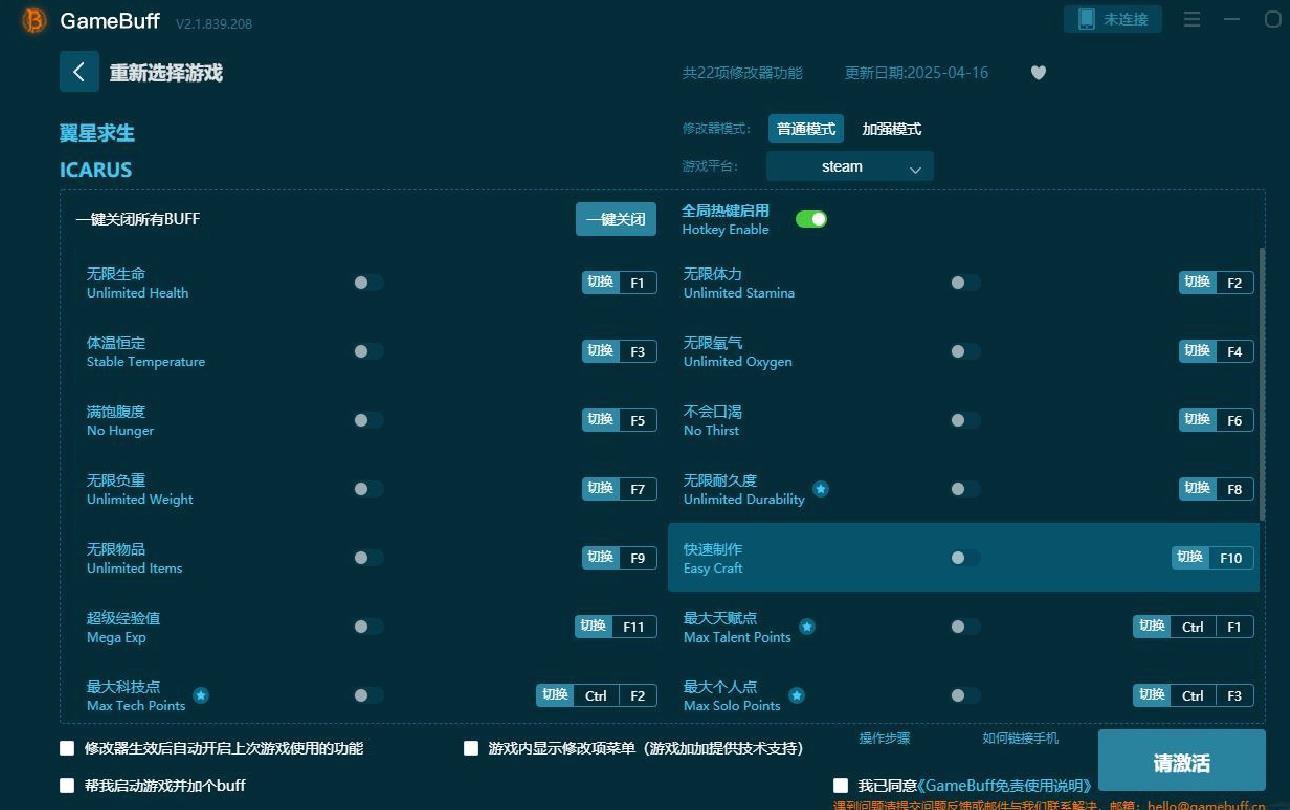The width and height of the screenshot is (1290, 810).
Task: Click 切换 button for F3 hotkey
Action: click(600, 351)
